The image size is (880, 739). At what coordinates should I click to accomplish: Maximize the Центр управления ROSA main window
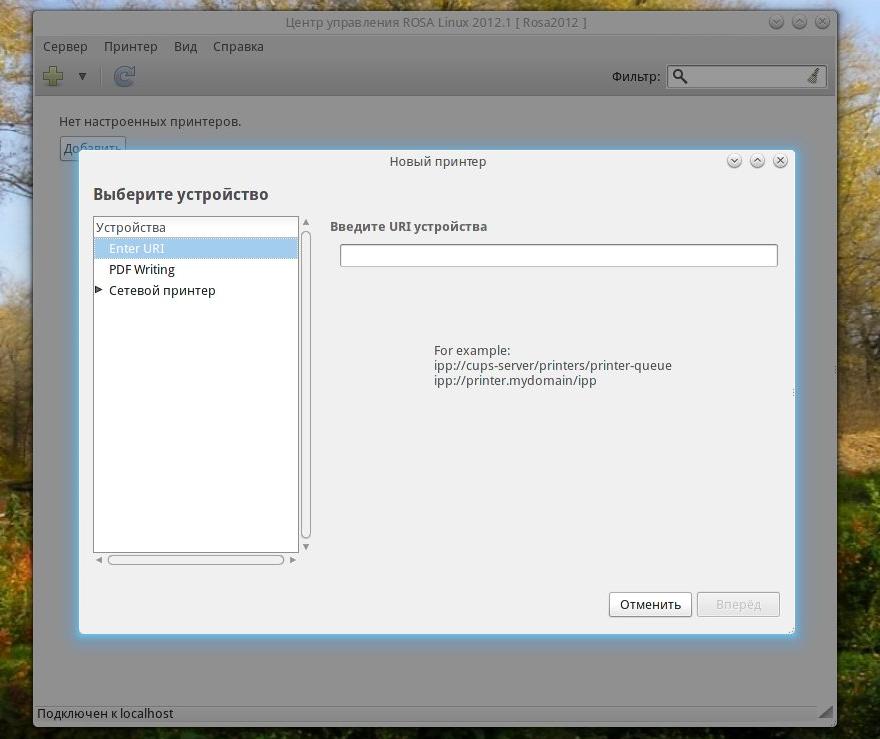799,22
